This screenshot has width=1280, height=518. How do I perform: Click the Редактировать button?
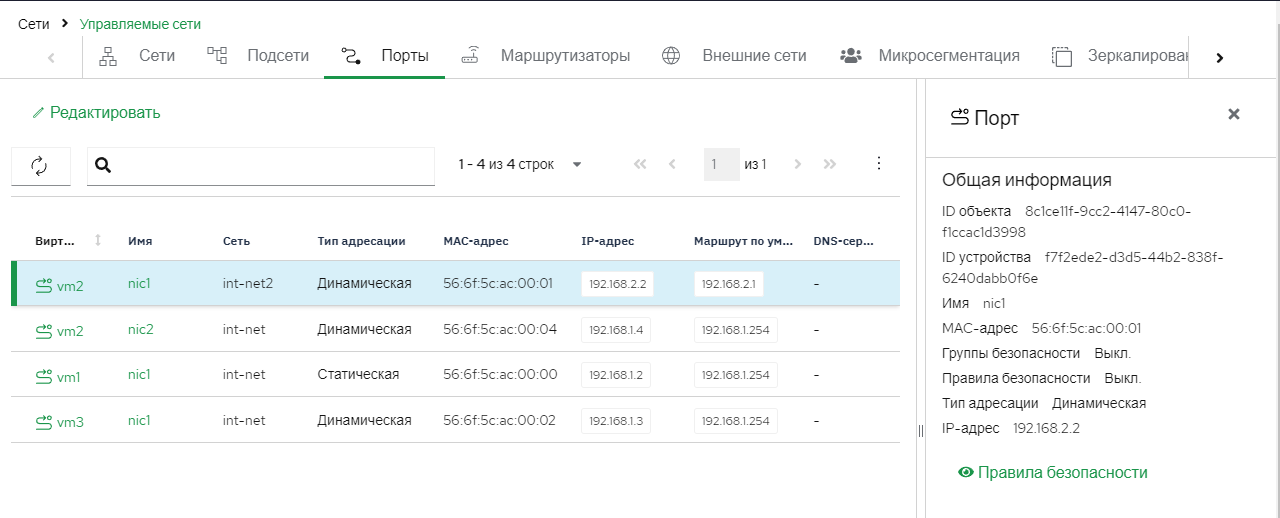[x=96, y=113]
